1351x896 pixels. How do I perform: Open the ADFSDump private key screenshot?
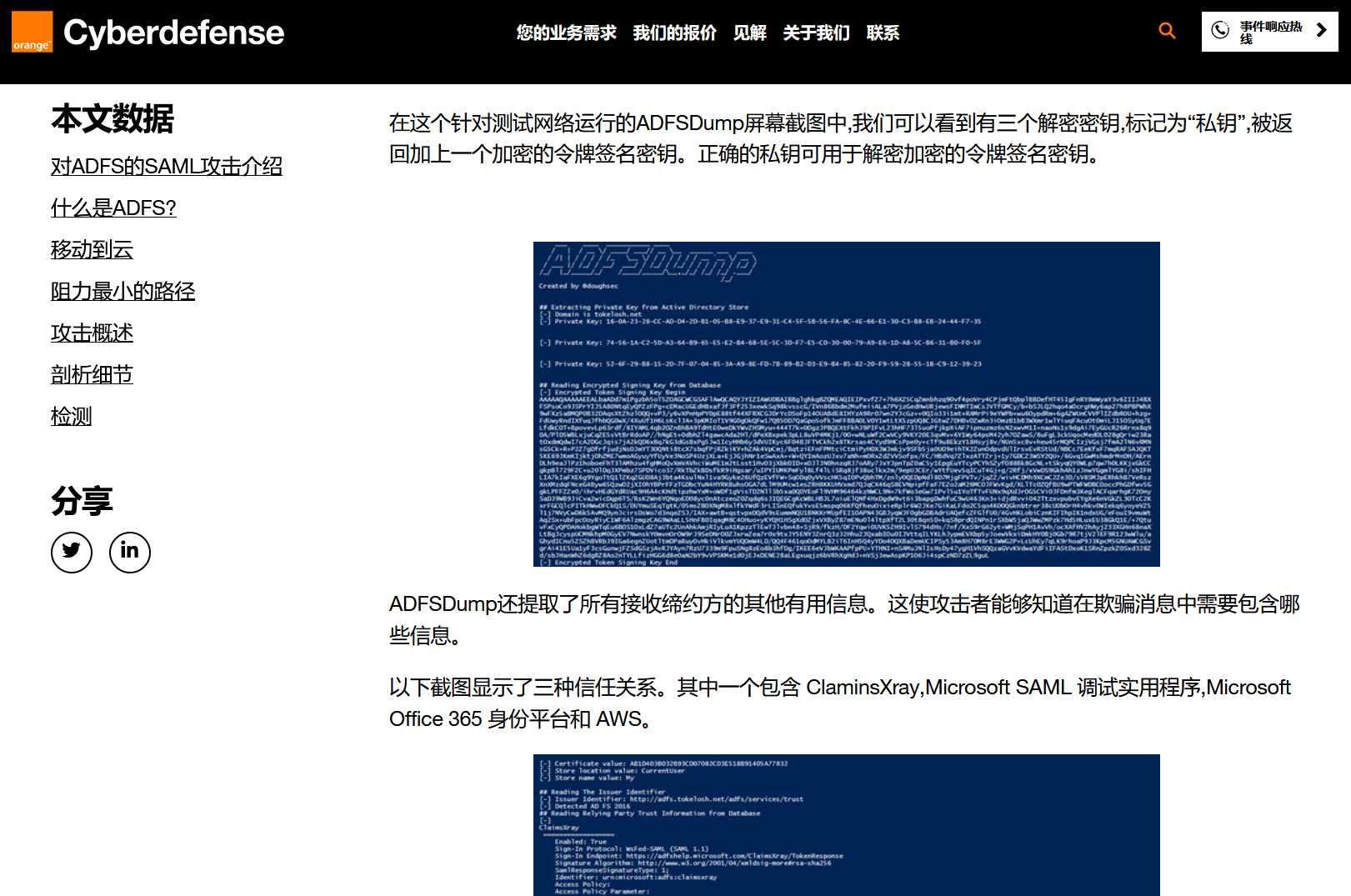pos(846,404)
